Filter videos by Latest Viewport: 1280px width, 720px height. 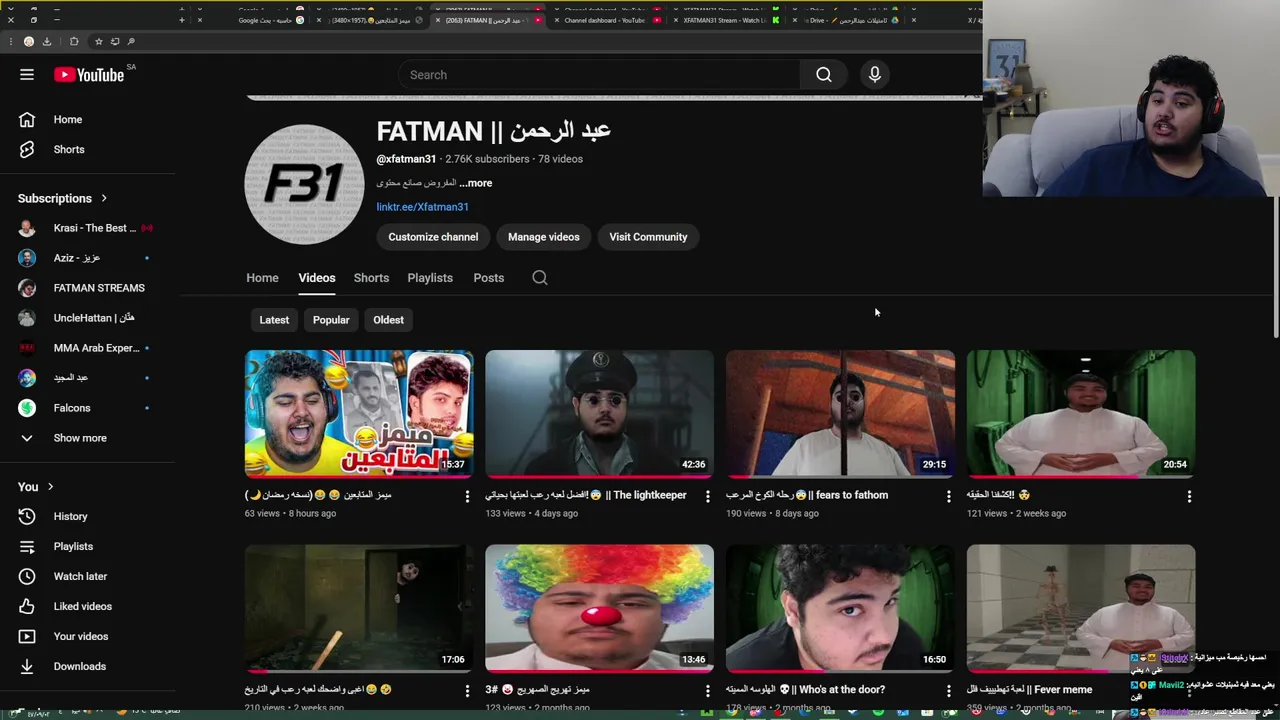click(274, 320)
